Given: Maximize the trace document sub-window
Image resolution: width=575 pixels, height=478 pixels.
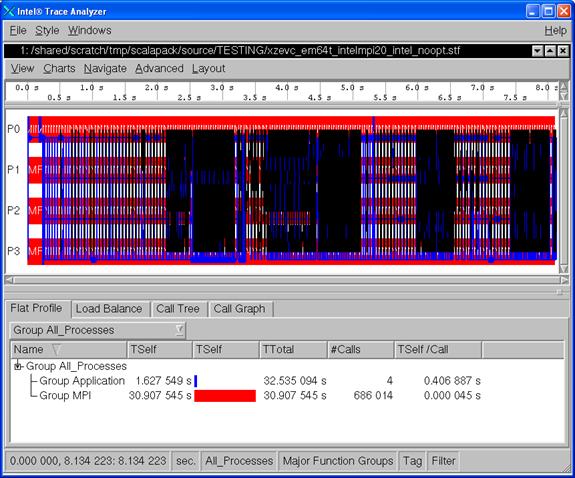Looking at the screenshot, I should coord(550,51).
